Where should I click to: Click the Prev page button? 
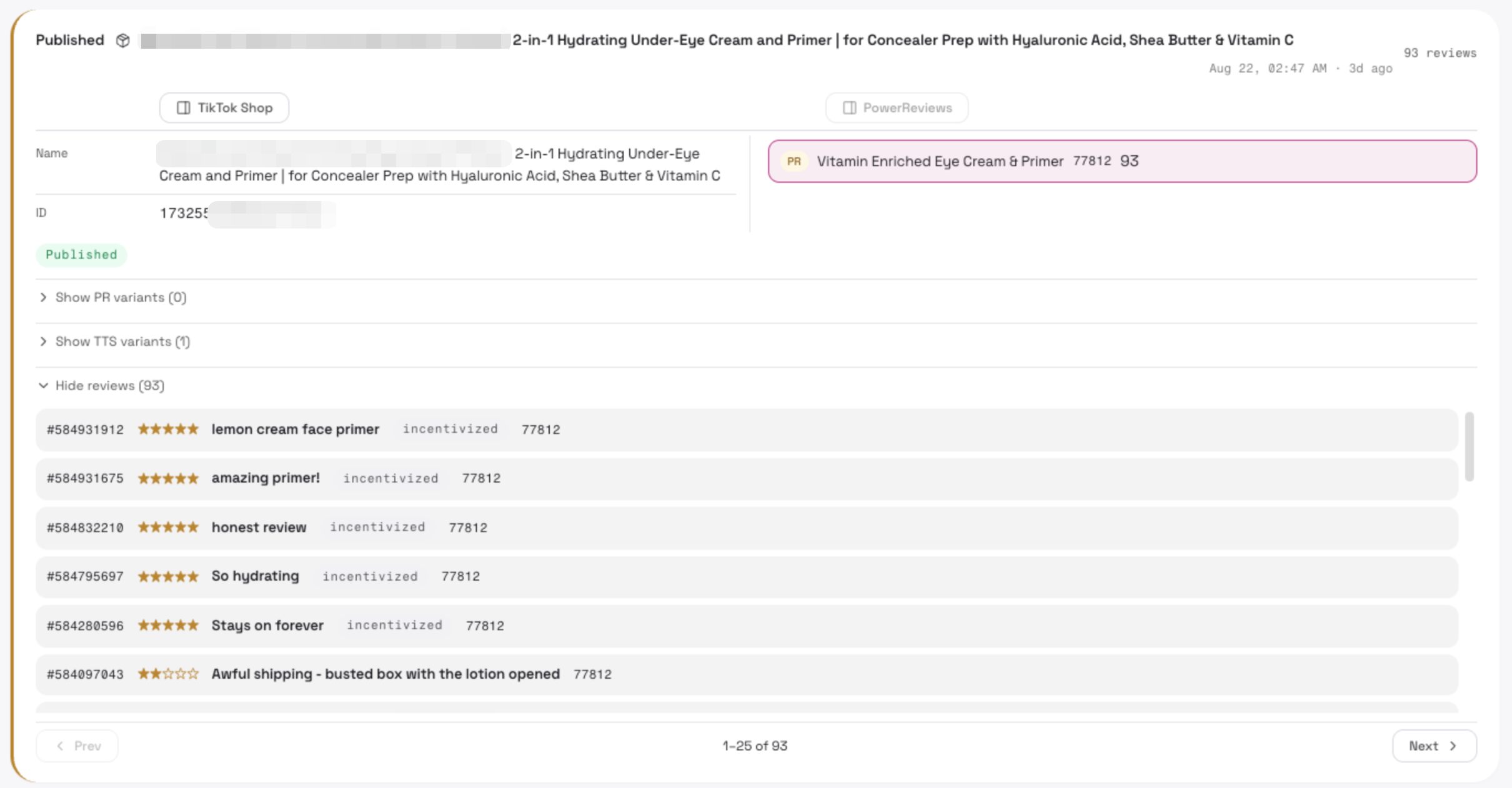click(x=77, y=747)
